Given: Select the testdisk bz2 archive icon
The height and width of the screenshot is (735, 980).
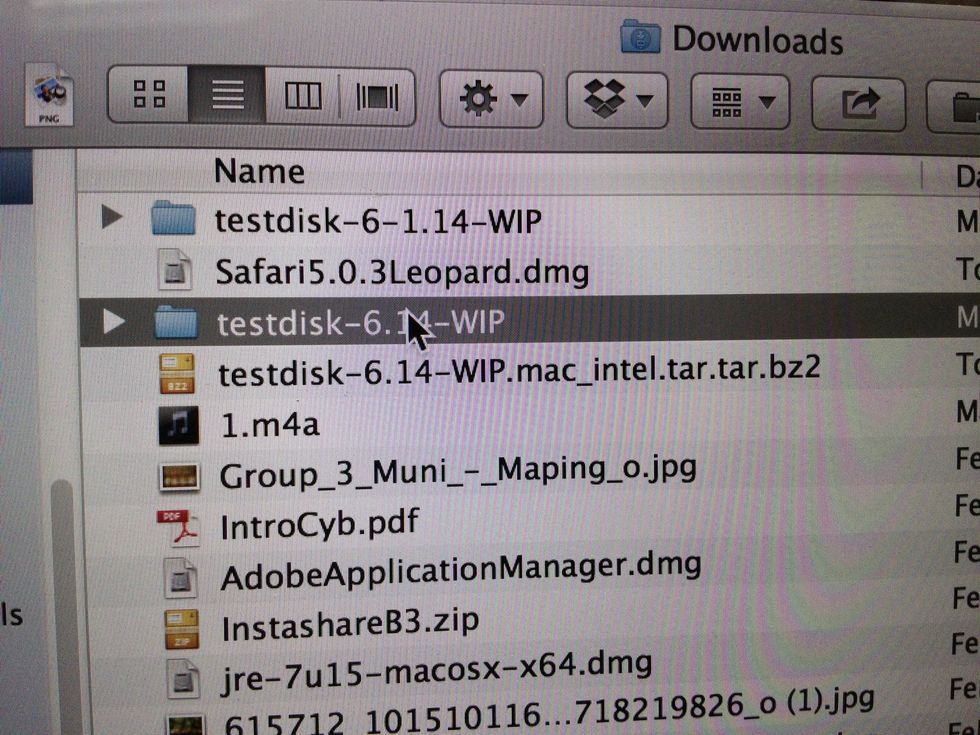Looking at the screenshot, I should click(x=177, y=373).
